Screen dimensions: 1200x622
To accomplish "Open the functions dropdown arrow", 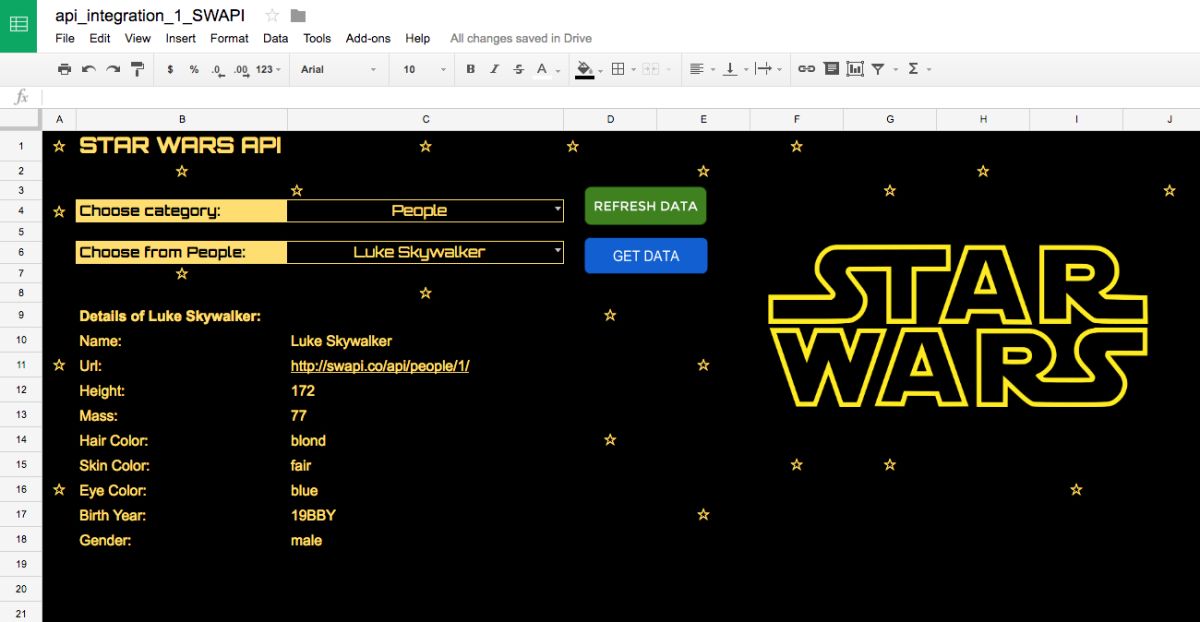I will tap(929, 69).
